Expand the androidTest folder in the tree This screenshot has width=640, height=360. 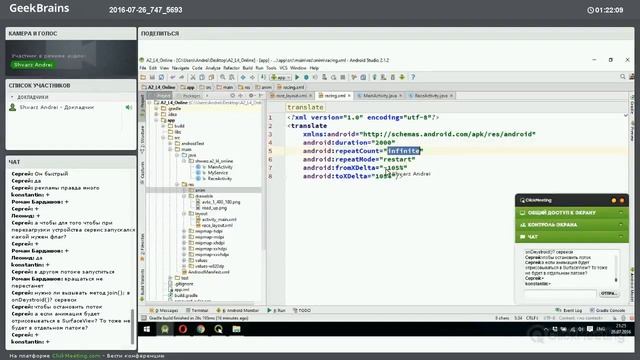pyautogui.click(x=171, y=144)
